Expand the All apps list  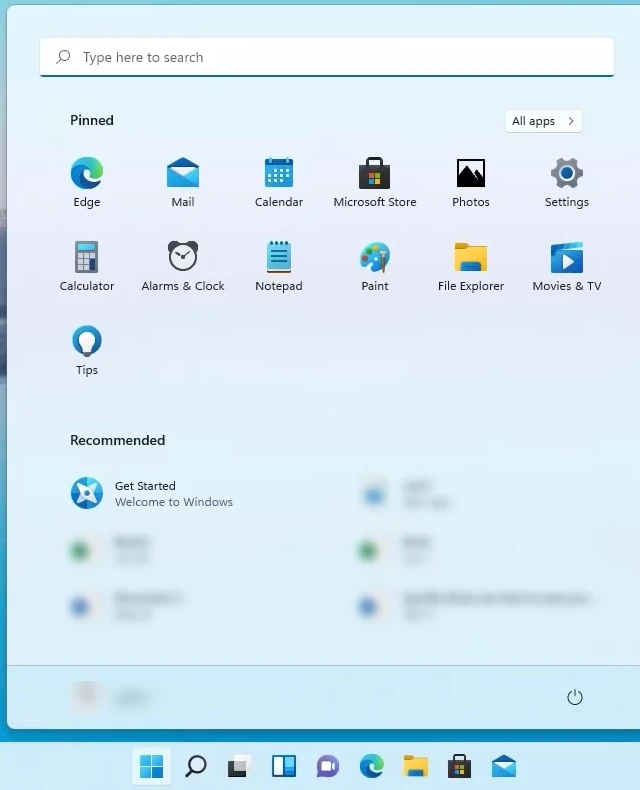point(543,121)
